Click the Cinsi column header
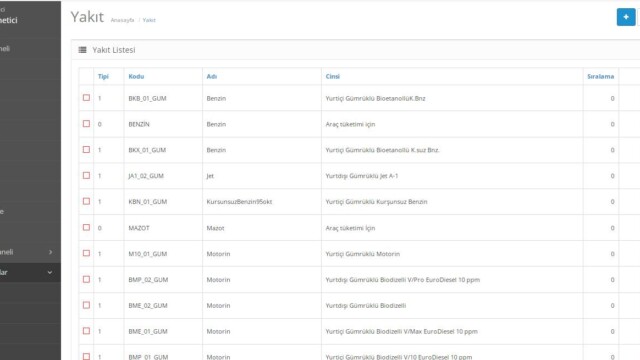The height and width of the screenshot is (360, 640). (x=333, y=76)
